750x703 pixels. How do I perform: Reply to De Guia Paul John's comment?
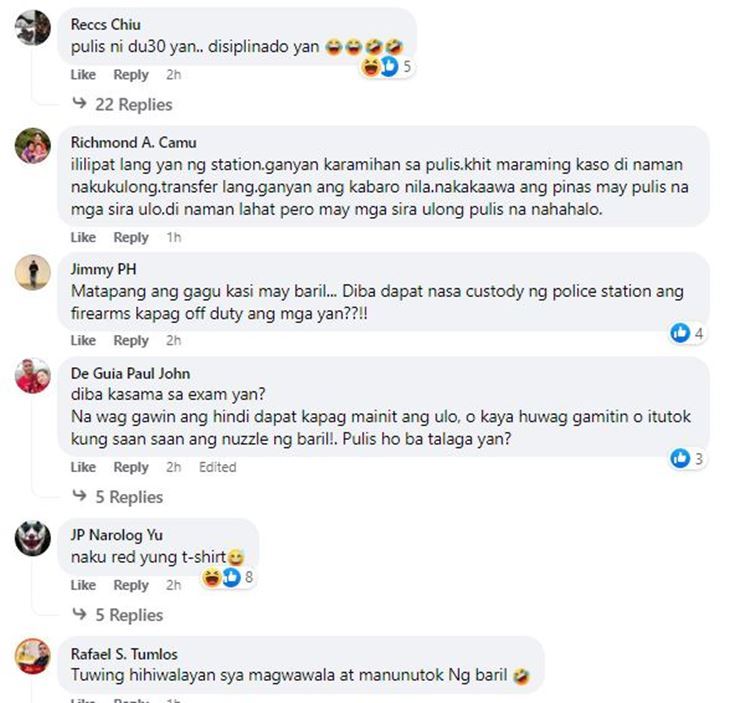coord(131,467)
